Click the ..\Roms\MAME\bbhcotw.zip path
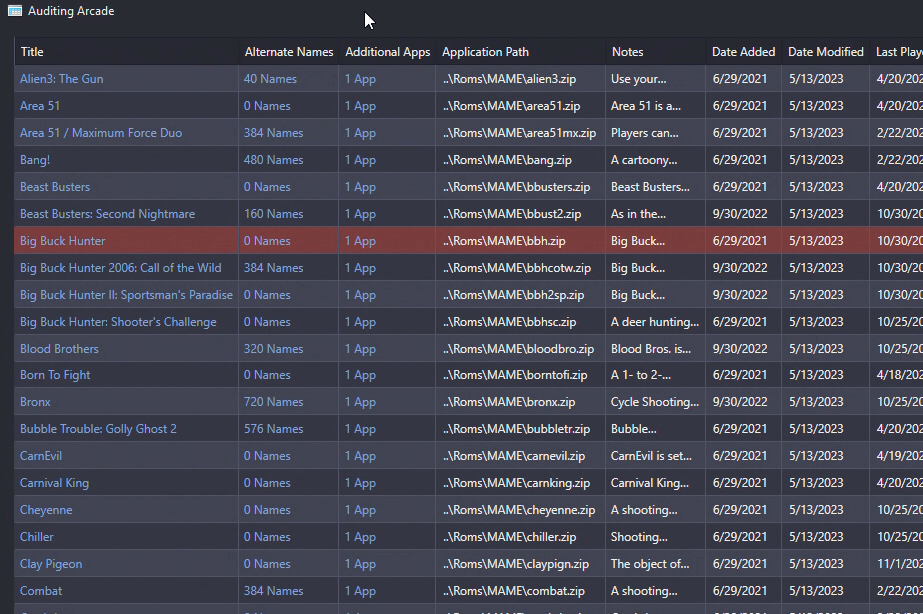 click(517, 268)
